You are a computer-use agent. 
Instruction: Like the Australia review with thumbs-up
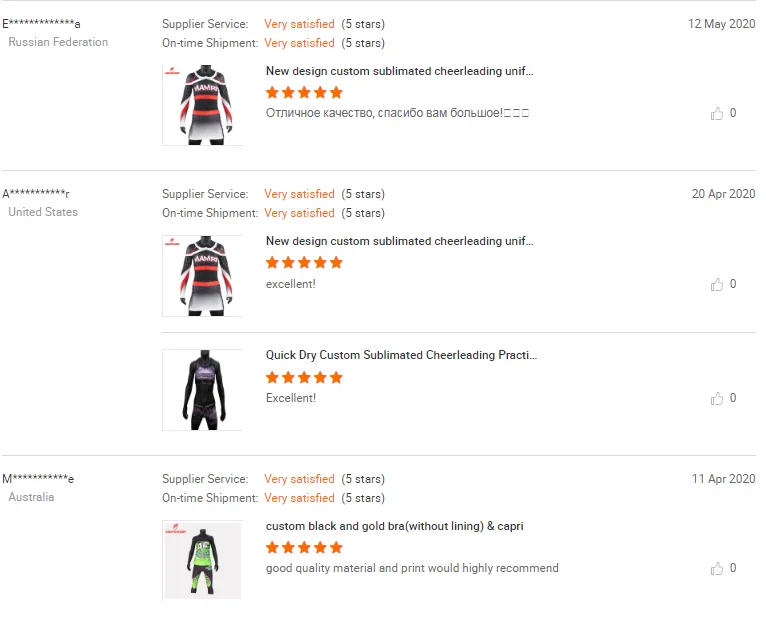click(x=717, y=569)
